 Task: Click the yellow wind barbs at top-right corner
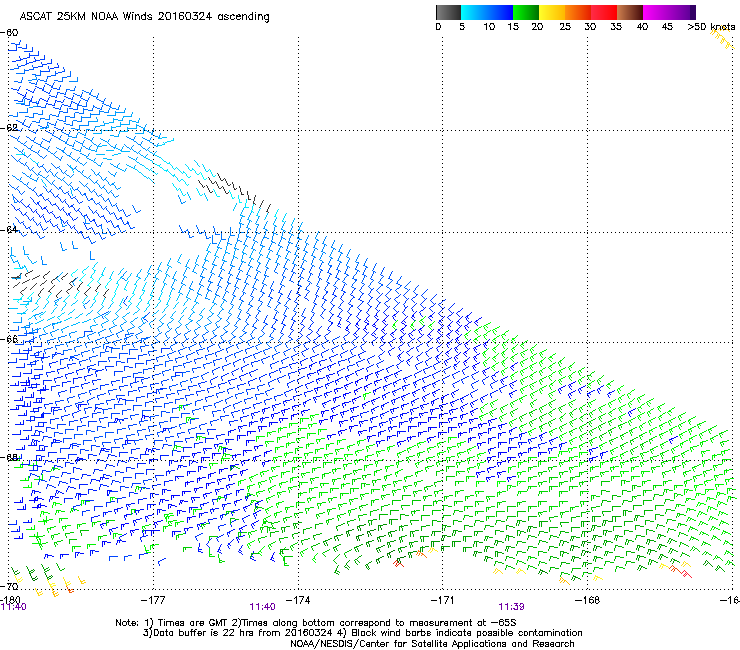(x=722, y=39)
